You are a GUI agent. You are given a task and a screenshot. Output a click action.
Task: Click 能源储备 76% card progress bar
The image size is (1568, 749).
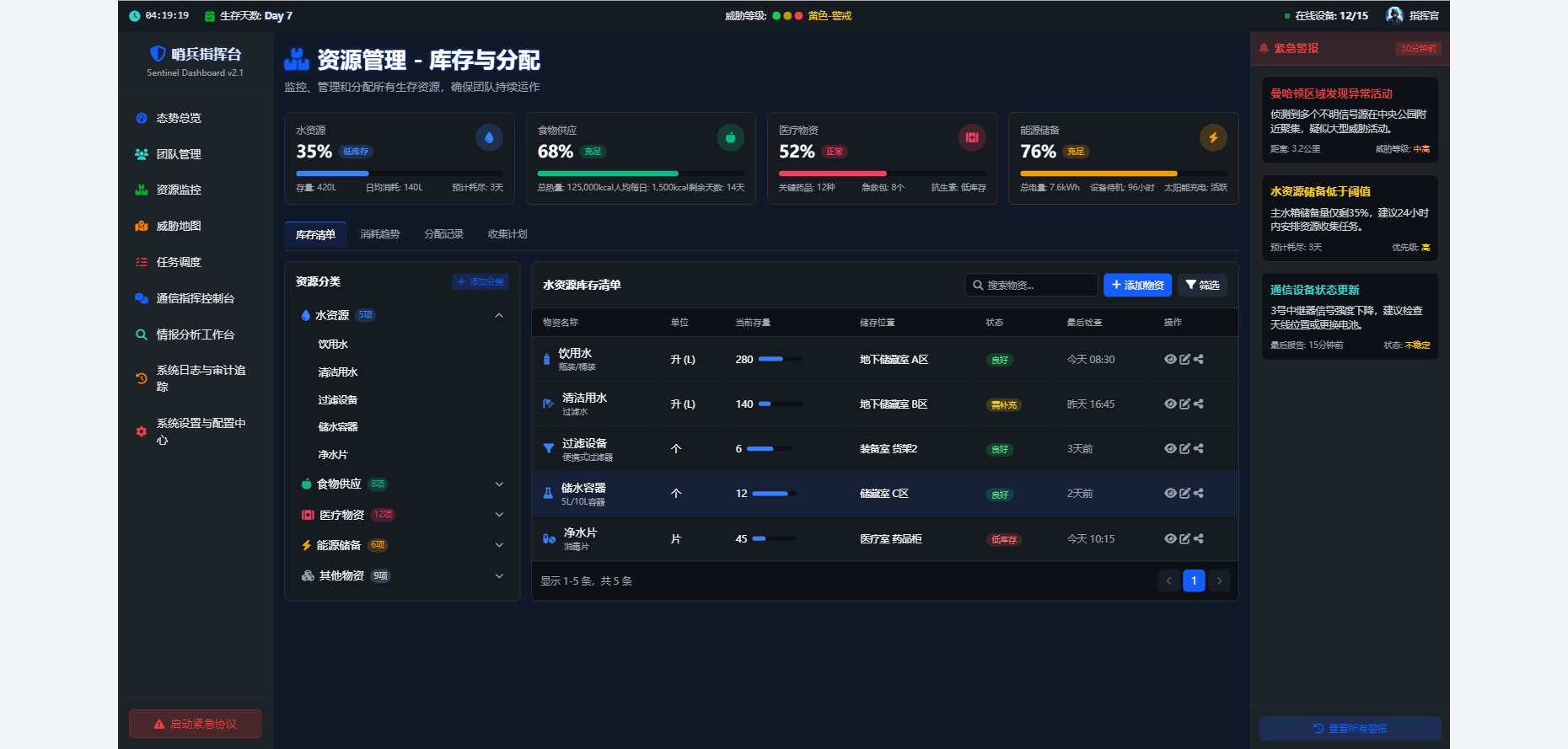pos(1124,174)
